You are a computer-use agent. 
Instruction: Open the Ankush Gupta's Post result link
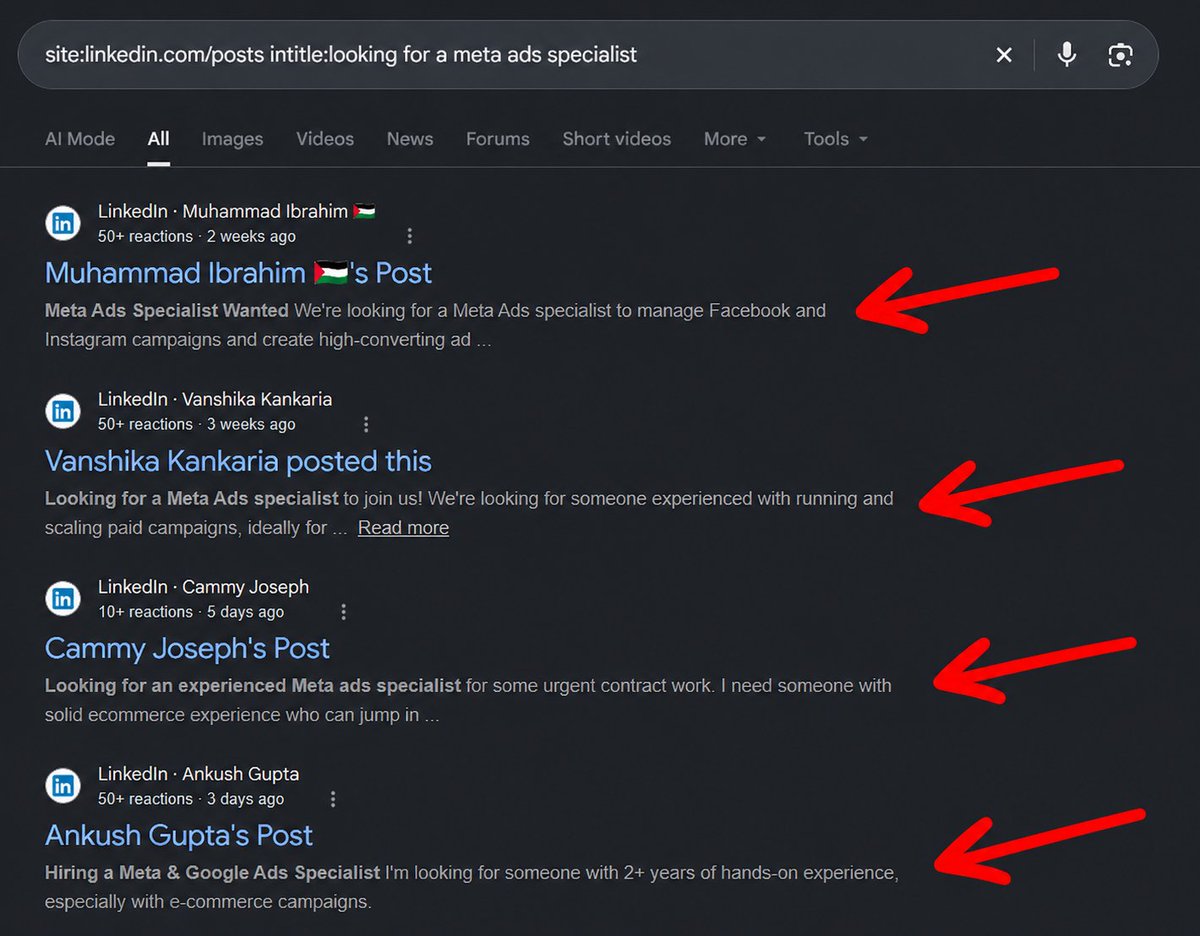pos(179,835)
